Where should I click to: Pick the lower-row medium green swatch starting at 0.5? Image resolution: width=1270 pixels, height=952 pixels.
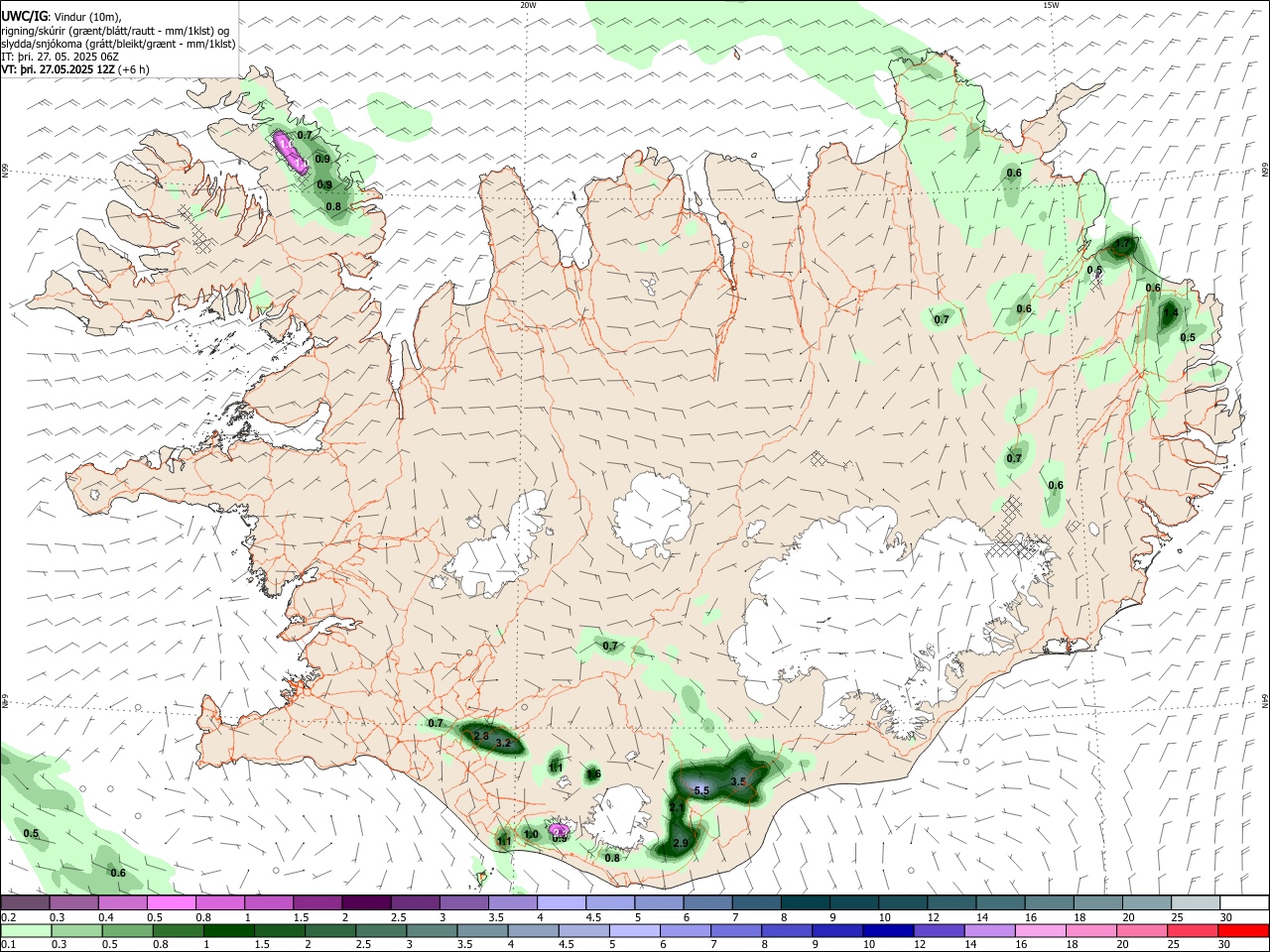click(x=127, y=930)
